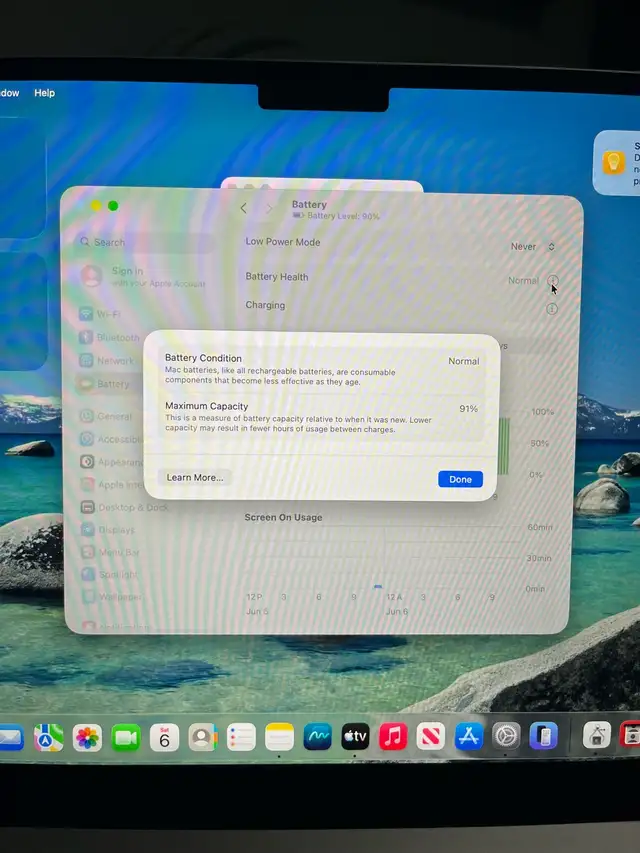Click the yellow minimize window button
Viewport: 640px width, 853px height.
(96, 206)
